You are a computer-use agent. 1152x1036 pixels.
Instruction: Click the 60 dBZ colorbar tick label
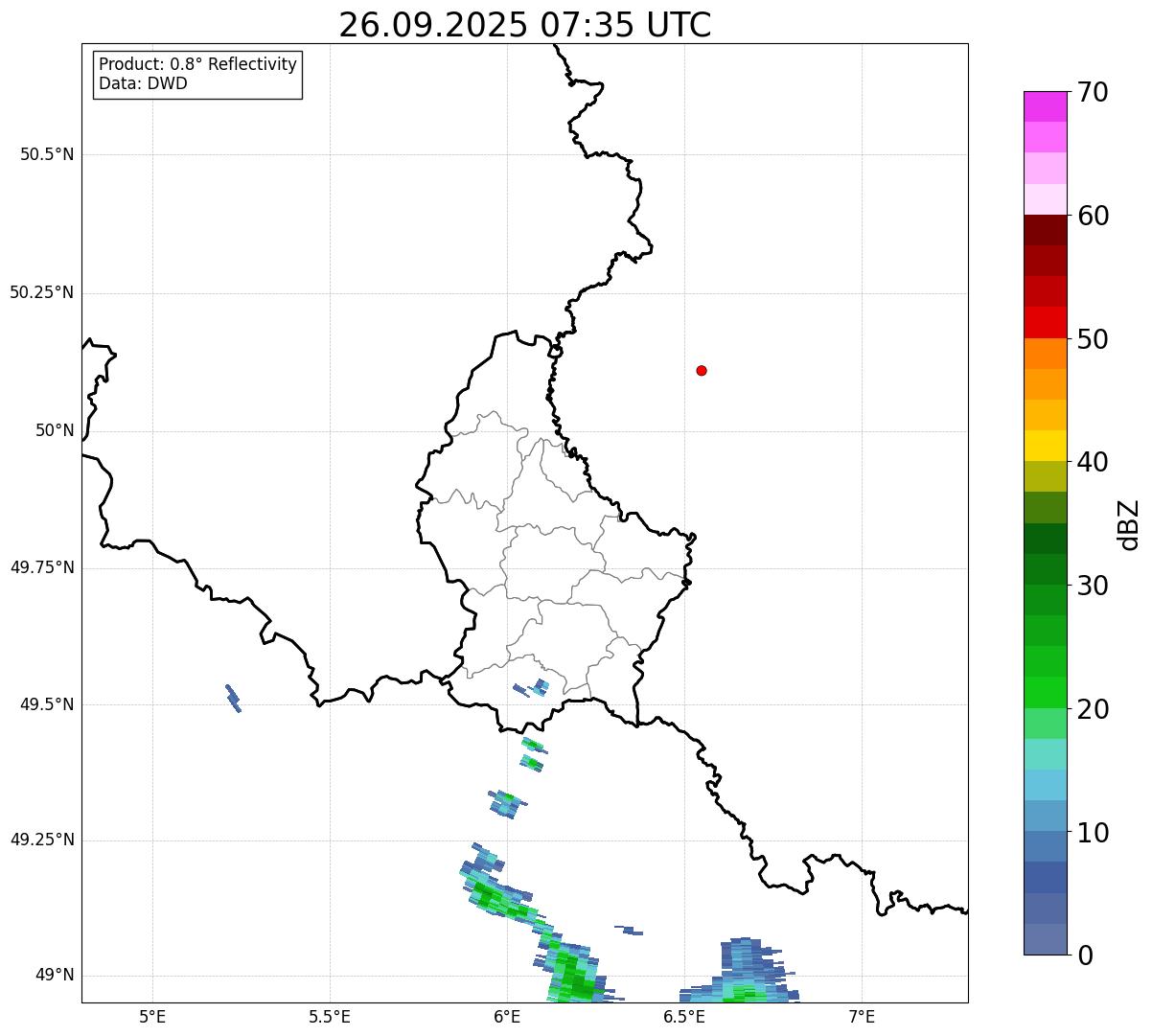pyautogui.click(x=1093, y=216)
